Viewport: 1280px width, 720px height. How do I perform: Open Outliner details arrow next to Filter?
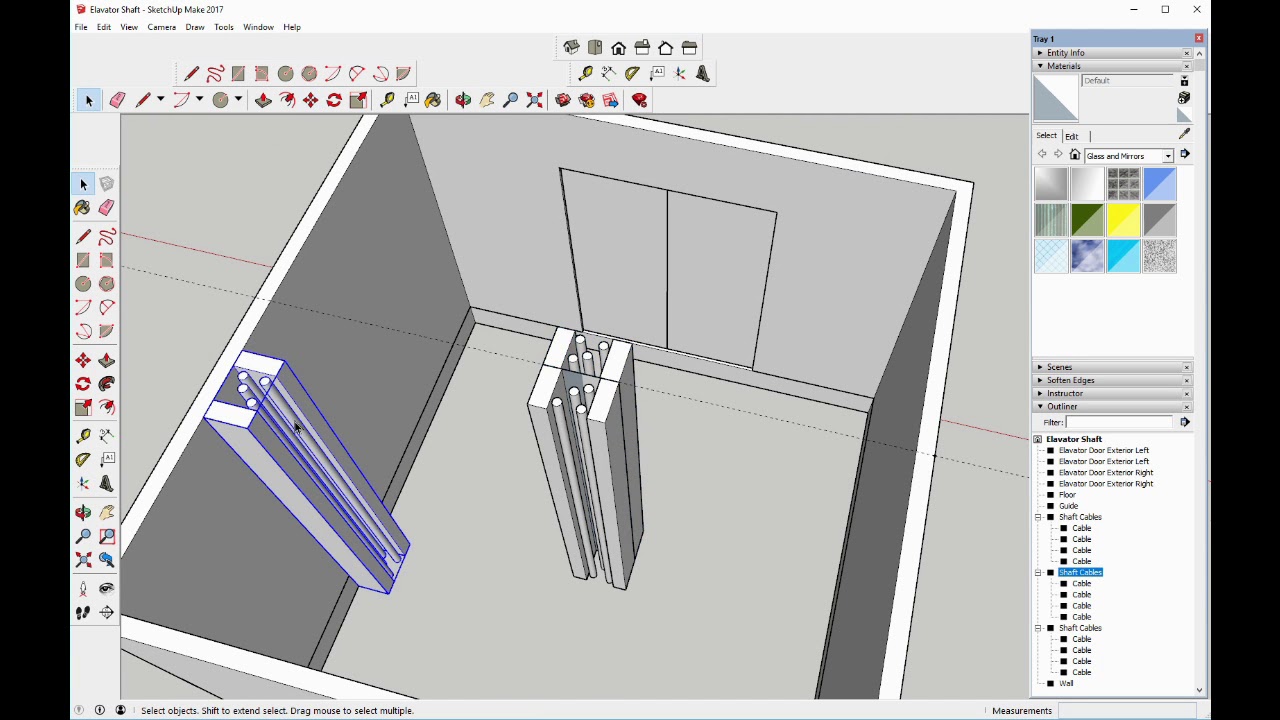(x=1185, y=422)
